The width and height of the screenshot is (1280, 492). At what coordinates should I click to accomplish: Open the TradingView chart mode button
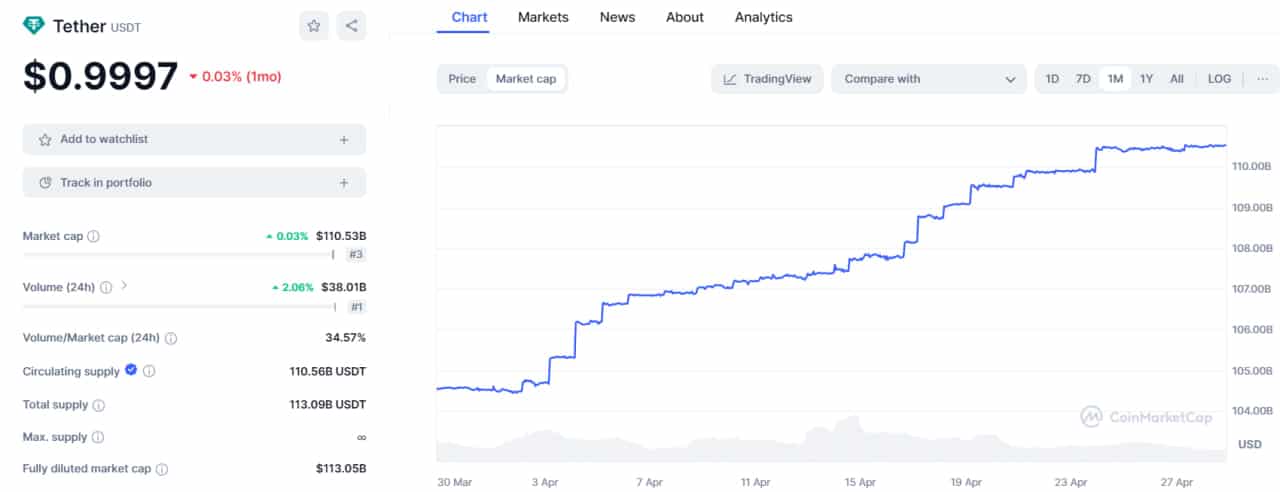click(x=767, y=79)
